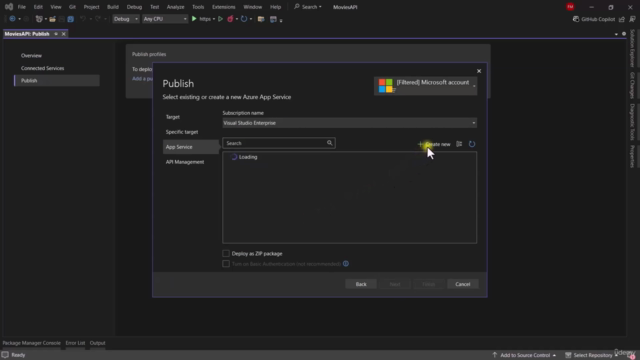Open the Window menu

coord(253,7)
